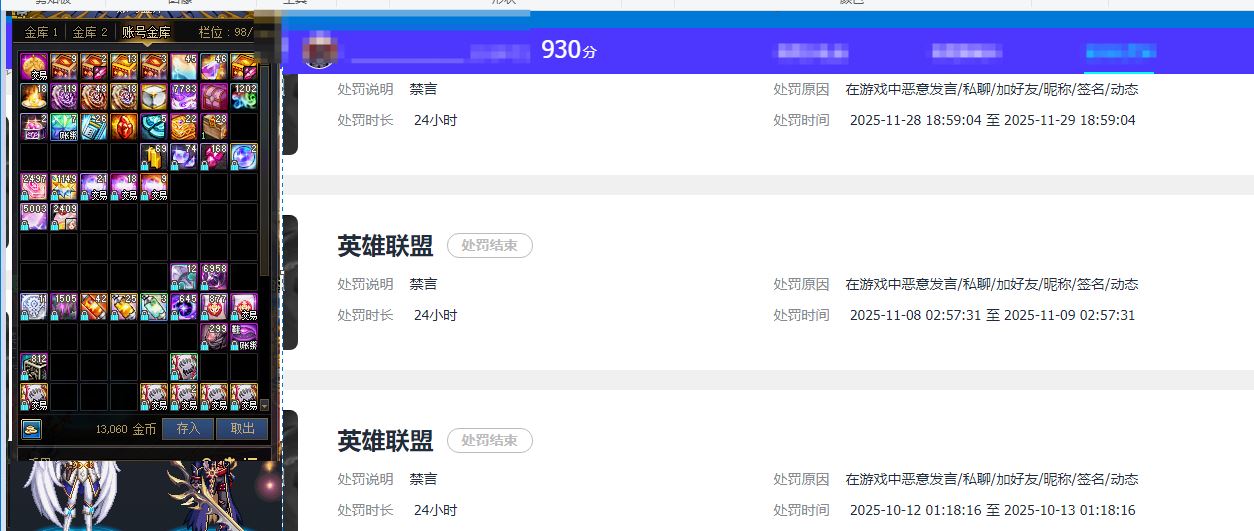Select the vault item with count 1202
This screenshot has width=1254, height=531.
pos(244,97)
